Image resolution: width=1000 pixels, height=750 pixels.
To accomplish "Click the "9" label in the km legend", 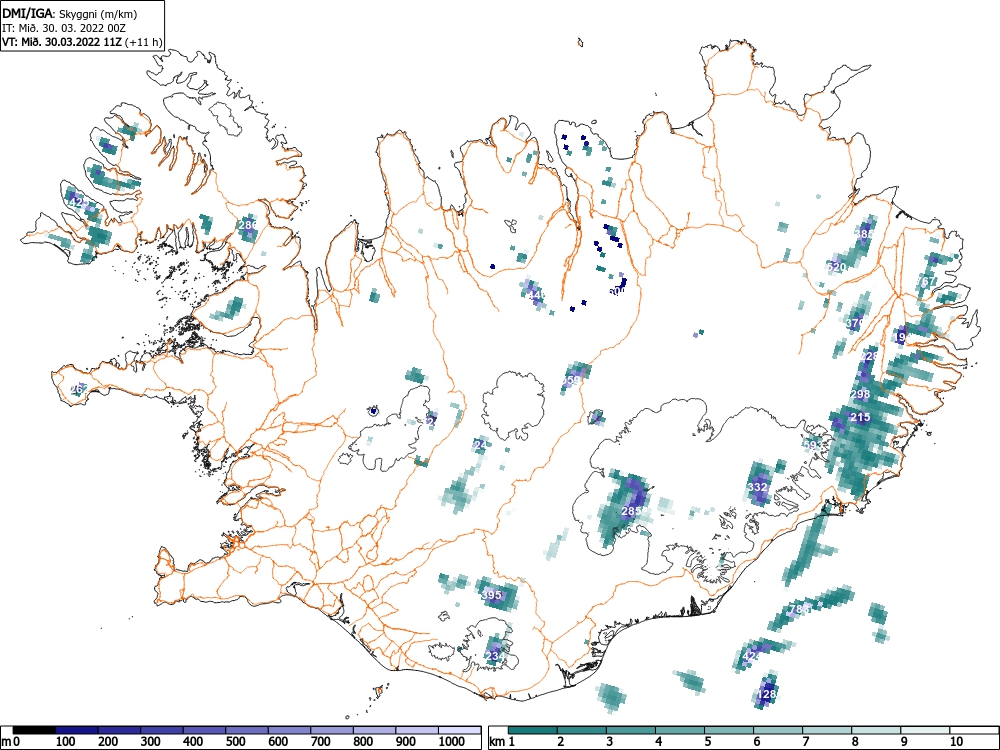I will [904, 742].
